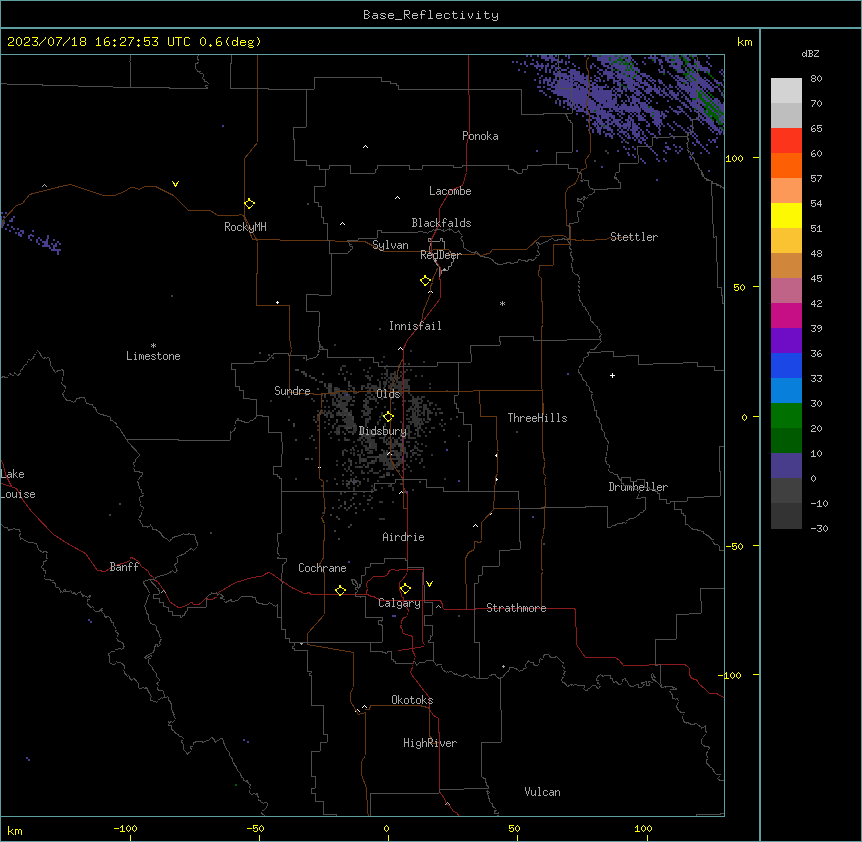
Task: Click the Strathmore city label
Action: tap(516, 608)
